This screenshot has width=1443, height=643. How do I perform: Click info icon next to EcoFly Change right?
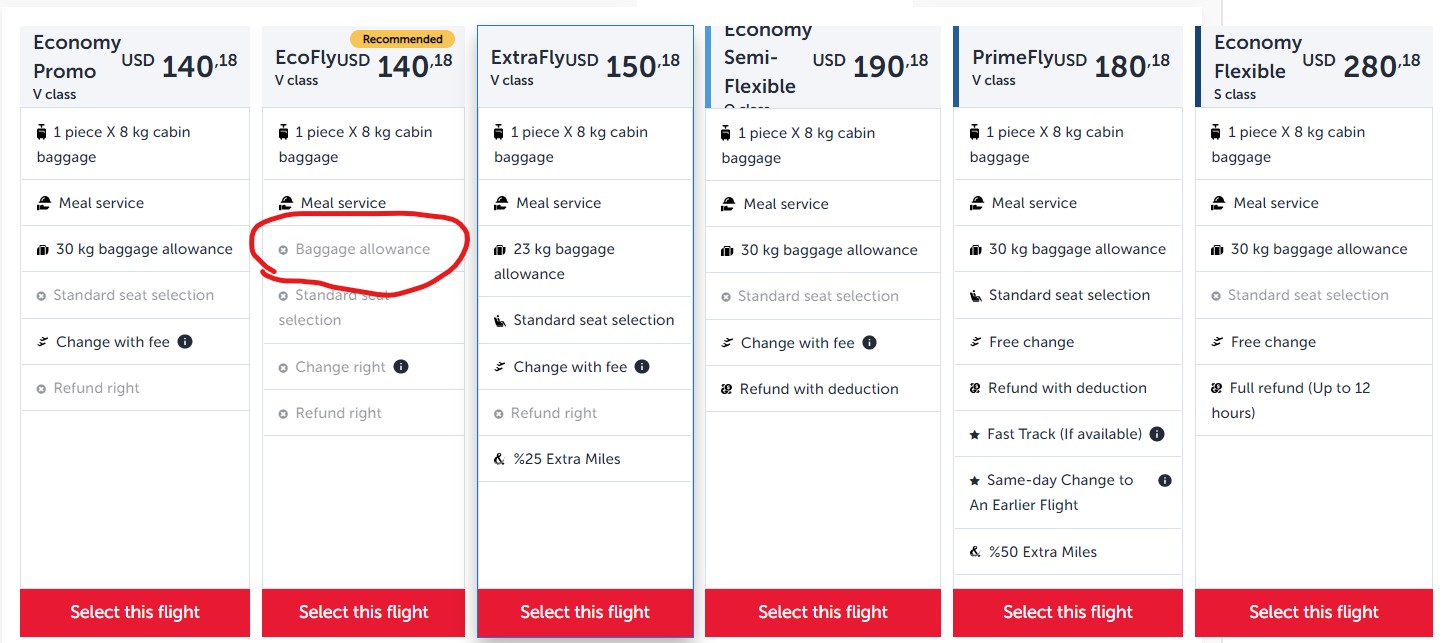point(401,367)
